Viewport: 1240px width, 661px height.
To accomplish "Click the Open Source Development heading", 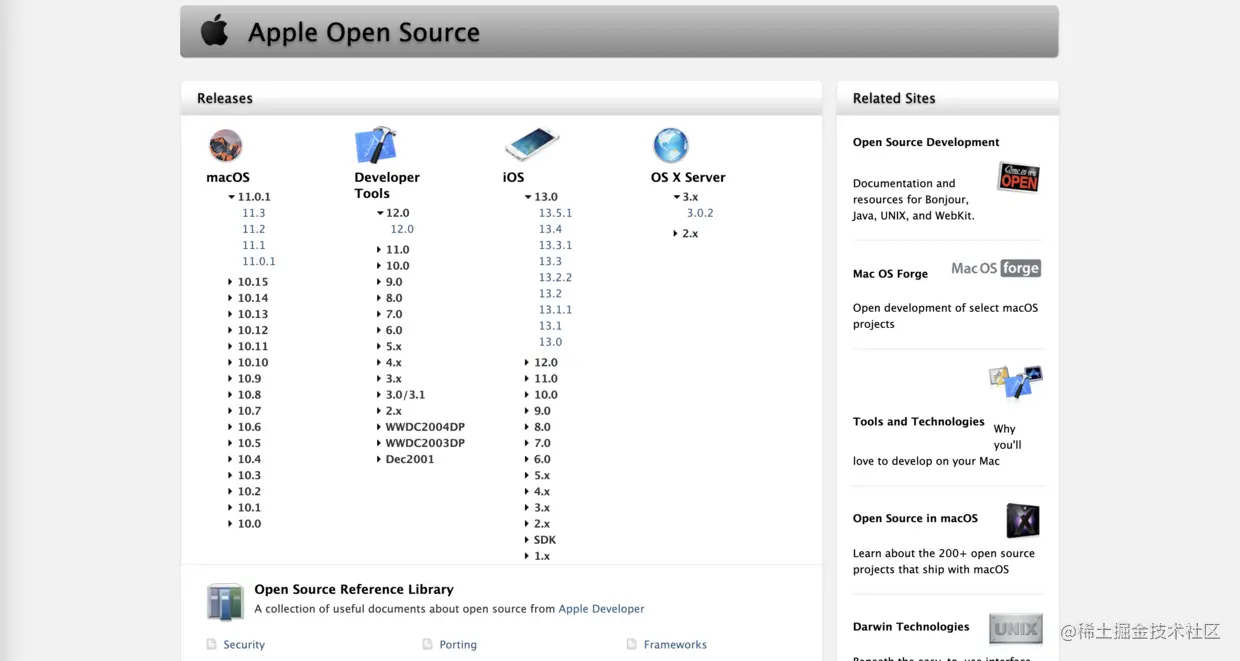I will (926, 142).
